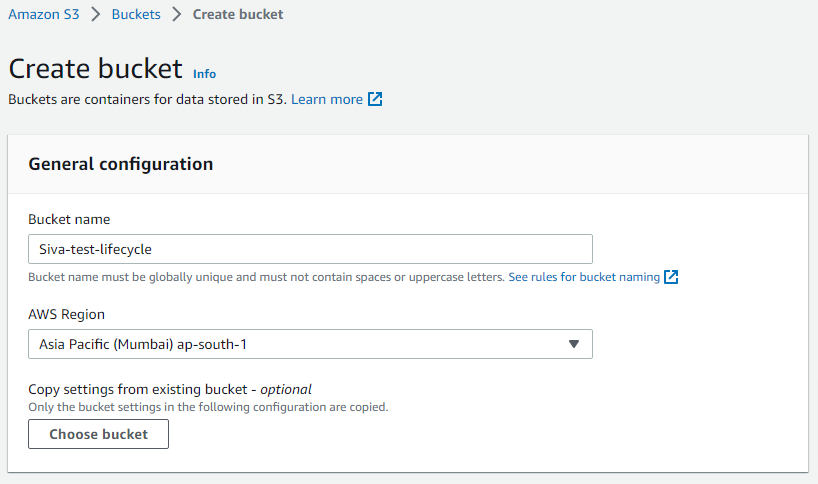Viewport: 818px width, 484px height.
Task: Navigate to Buckets breadcrumb
Action: click(136, 15)
